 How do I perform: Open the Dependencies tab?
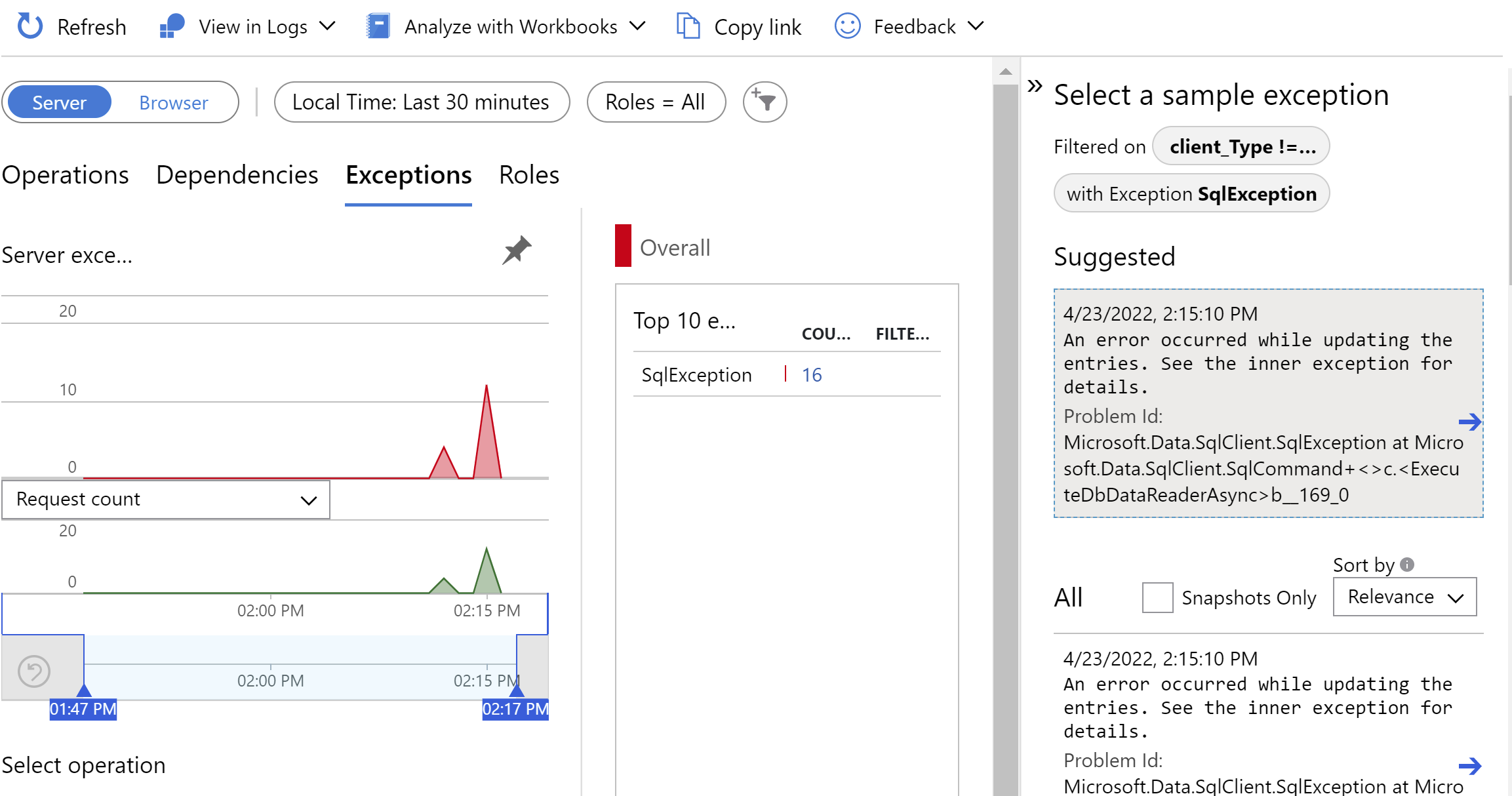(237, 175)
